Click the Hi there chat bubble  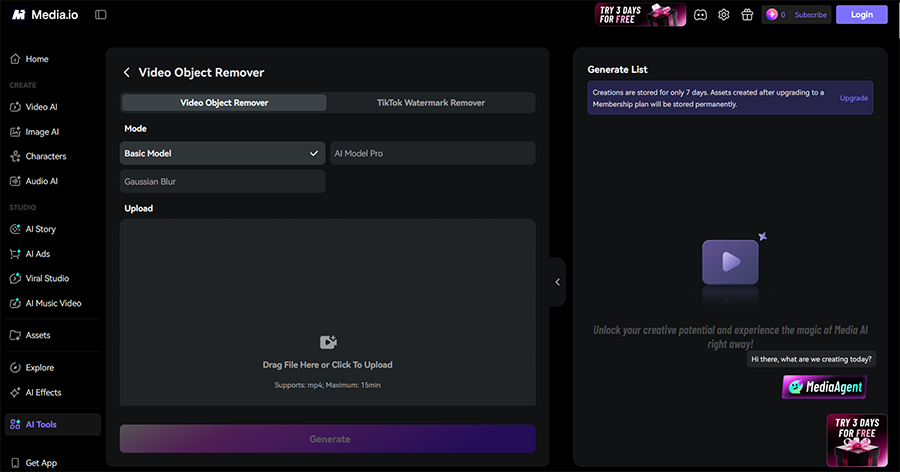pyautogui.click(x=811, y=359)
